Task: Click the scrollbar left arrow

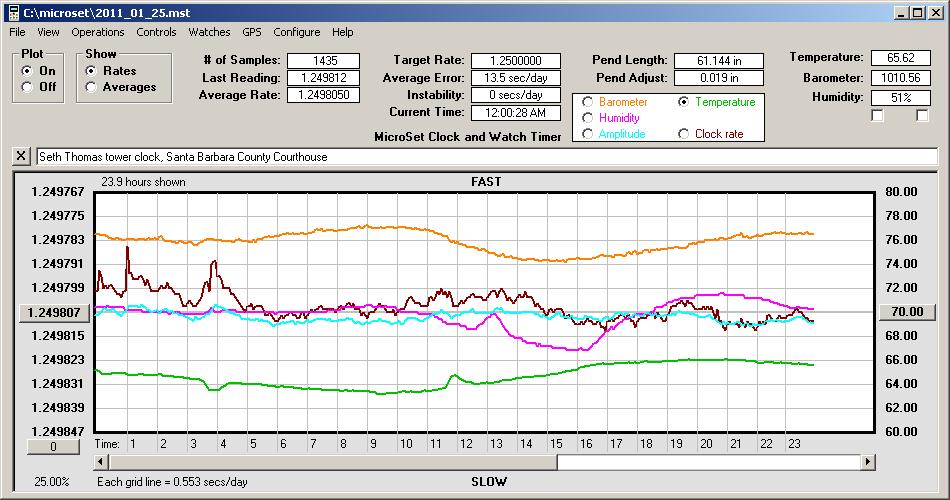Action: click(x=101, y=462)
